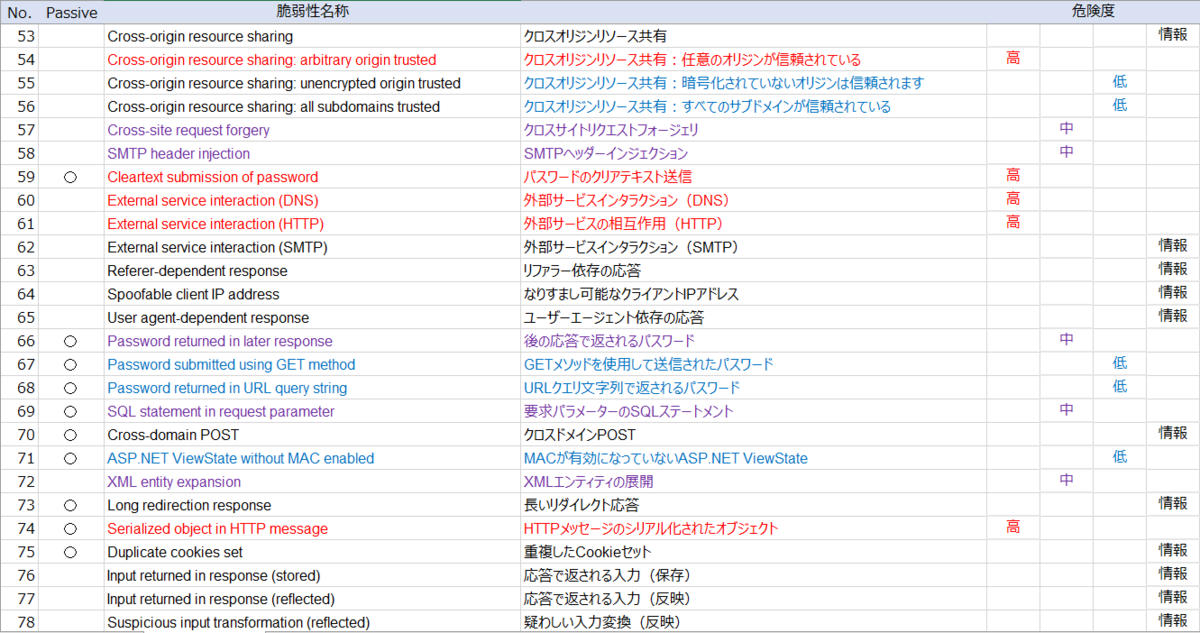Viewport: 1200px width, 633px height.
Task: Select the 'No.' column header
Action: (x=19, y=12)
